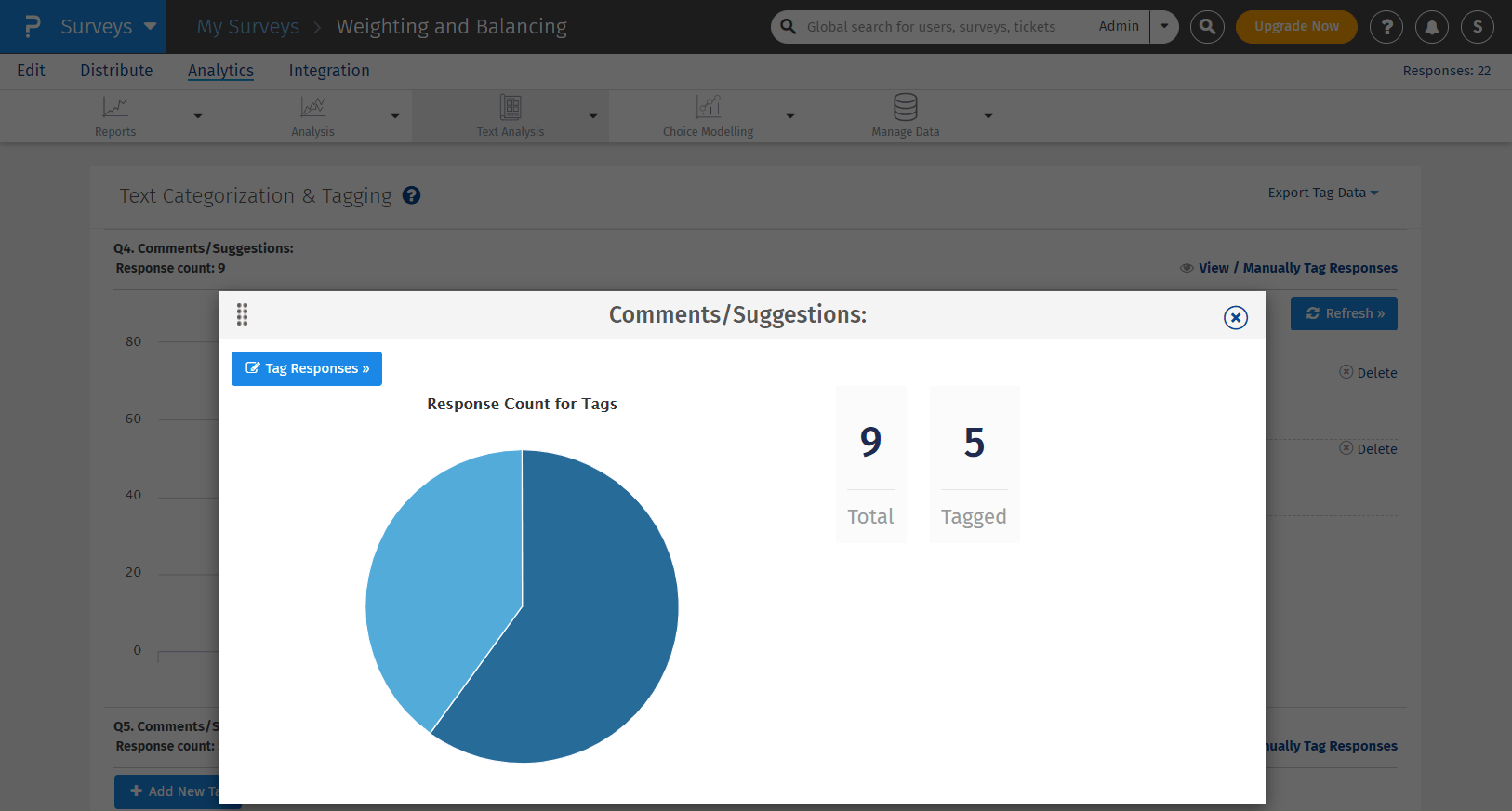Image resolution: width=1512 pixels, height=811 pixels.
Task: Open the Integration tab
Action: click(329, 71)
